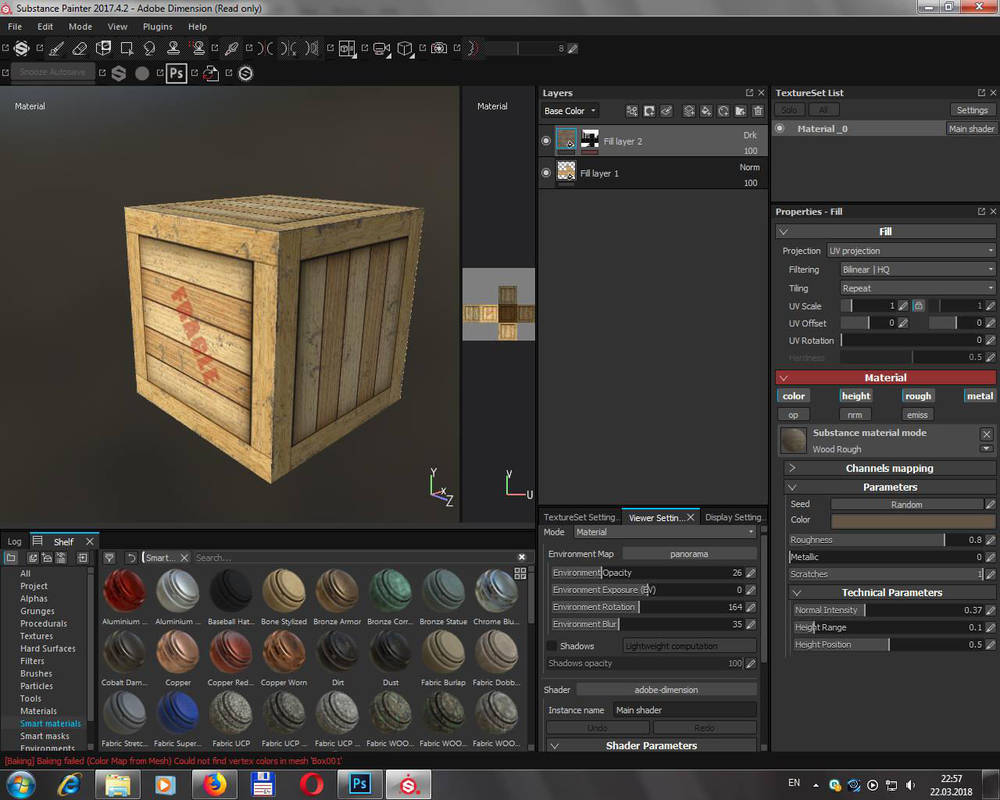The height and width of the screenshot is (800, 1000).
Task: Open the Opera browser from the taskbar
Action: pos(311,783)
